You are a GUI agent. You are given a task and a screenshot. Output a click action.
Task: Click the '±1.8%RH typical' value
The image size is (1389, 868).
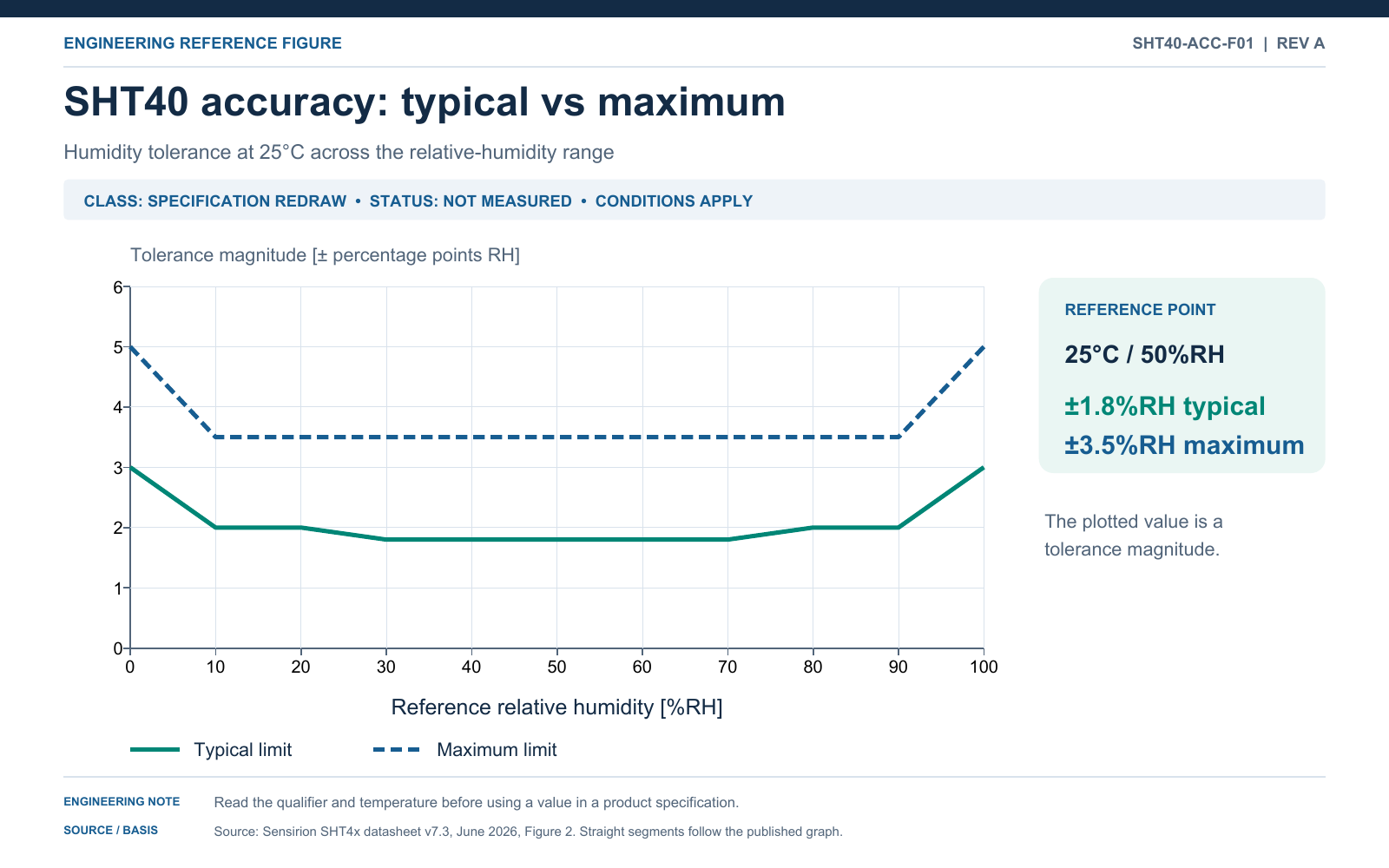tap(1165, 406)
